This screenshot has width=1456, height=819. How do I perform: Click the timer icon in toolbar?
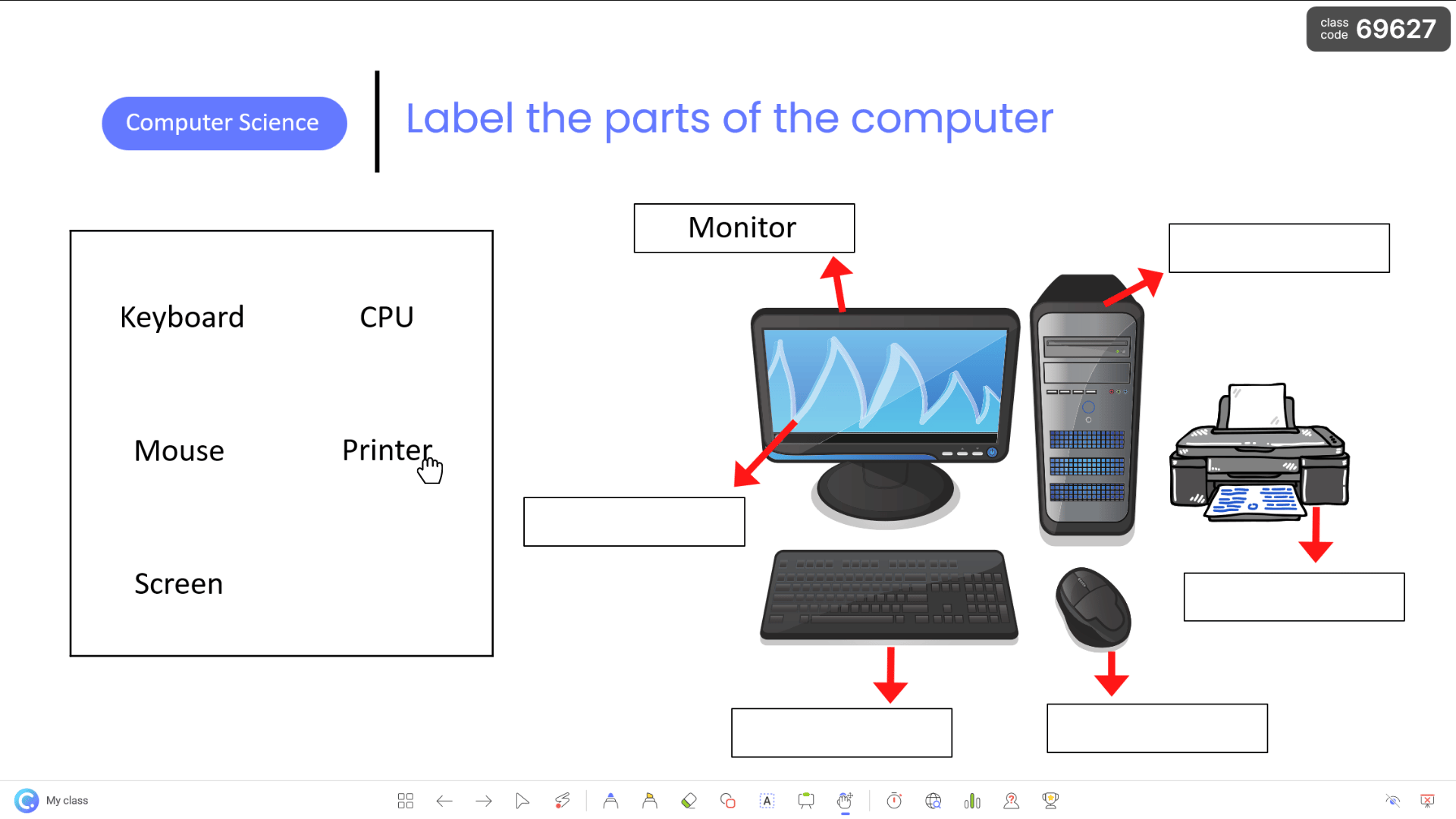click(894, 800)
